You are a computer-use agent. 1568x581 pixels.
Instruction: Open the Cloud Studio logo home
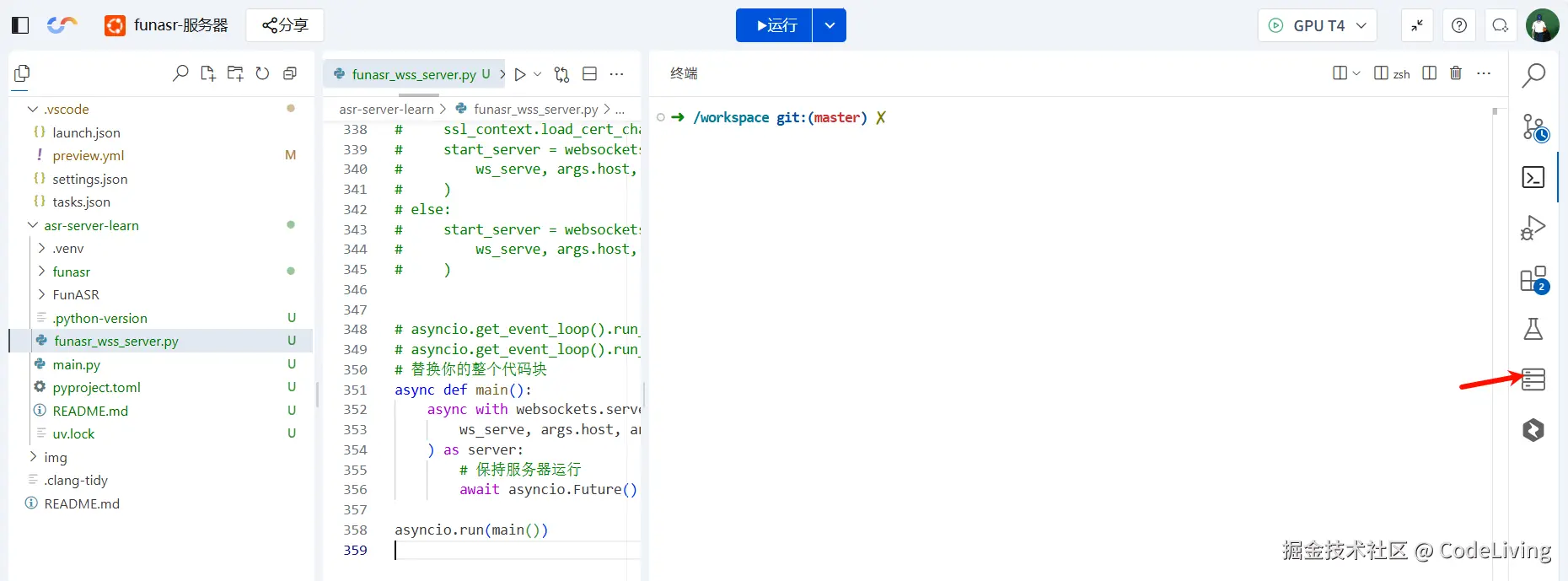tap(62, 25)
